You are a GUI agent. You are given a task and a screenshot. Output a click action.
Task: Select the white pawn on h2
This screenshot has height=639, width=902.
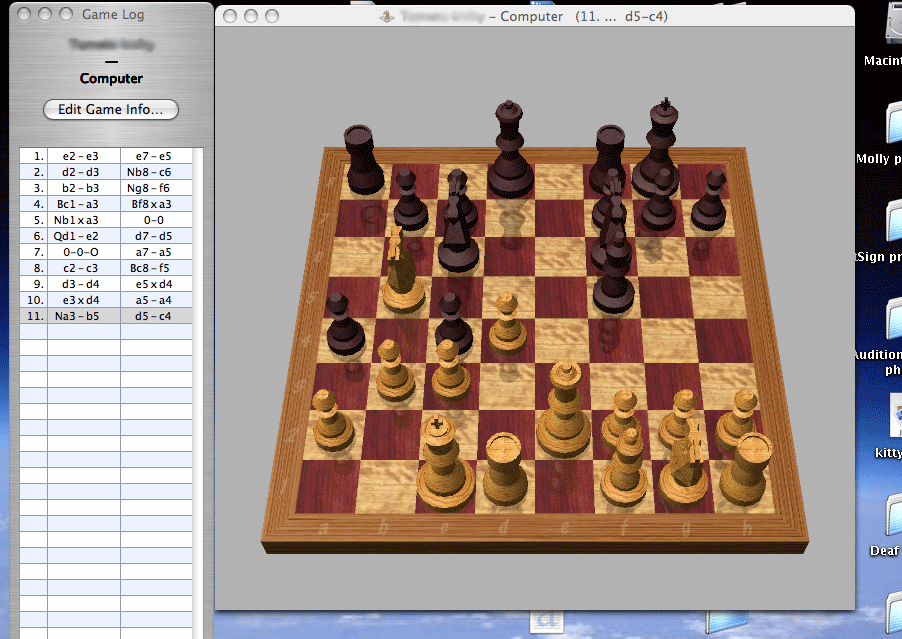739,417
